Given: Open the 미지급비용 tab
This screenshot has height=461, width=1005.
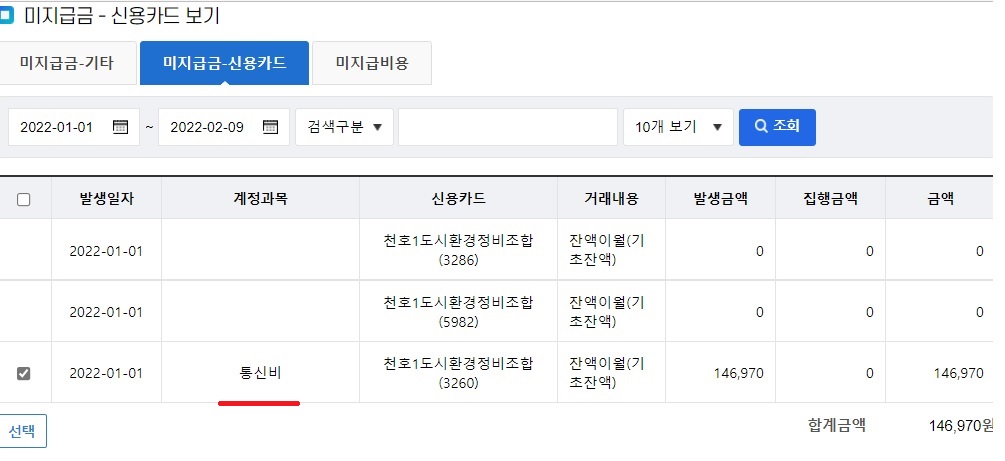Looking at the screenshot, I should coord(372,63).
